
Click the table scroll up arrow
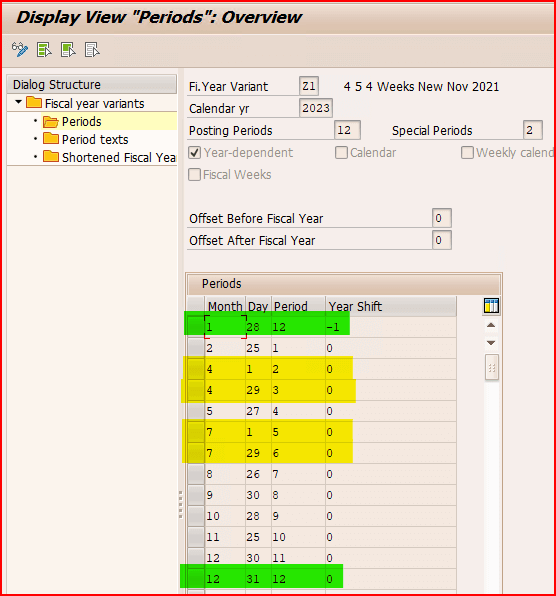pyautogui.click(x=491, y=325)
